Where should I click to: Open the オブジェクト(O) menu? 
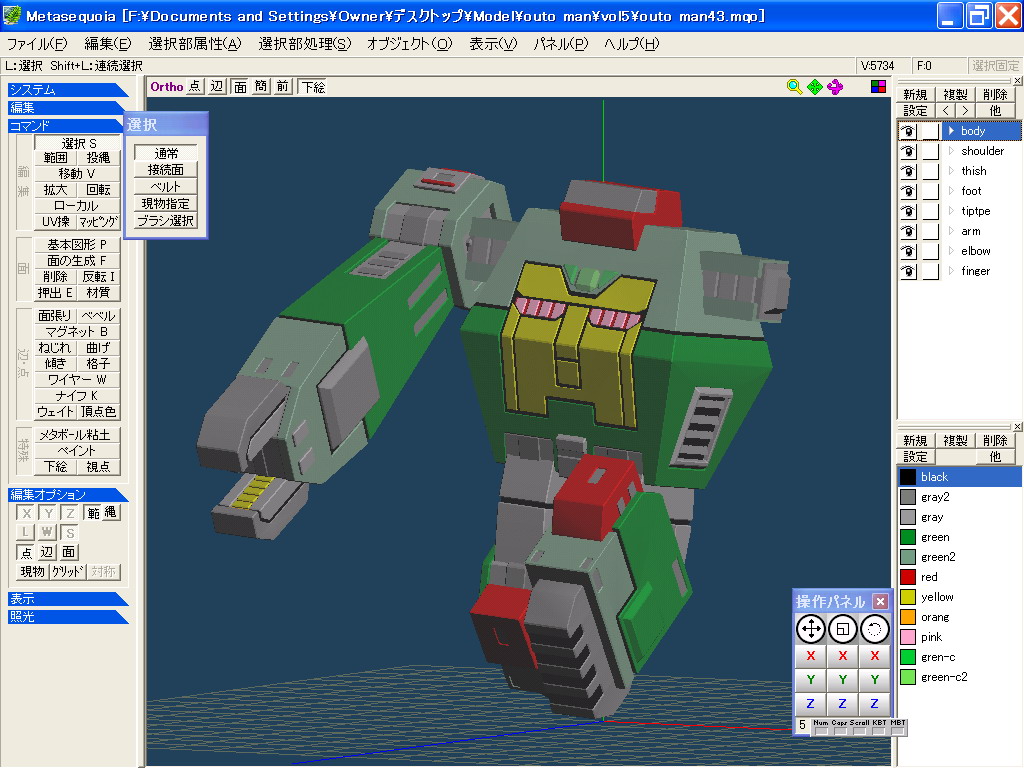409,44
